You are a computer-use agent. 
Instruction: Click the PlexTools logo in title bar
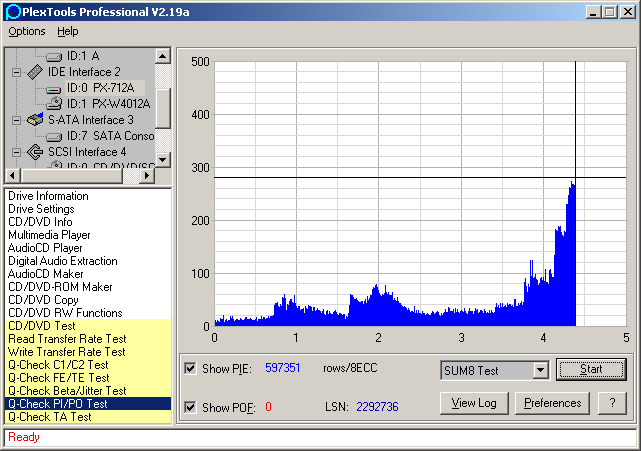13,11
